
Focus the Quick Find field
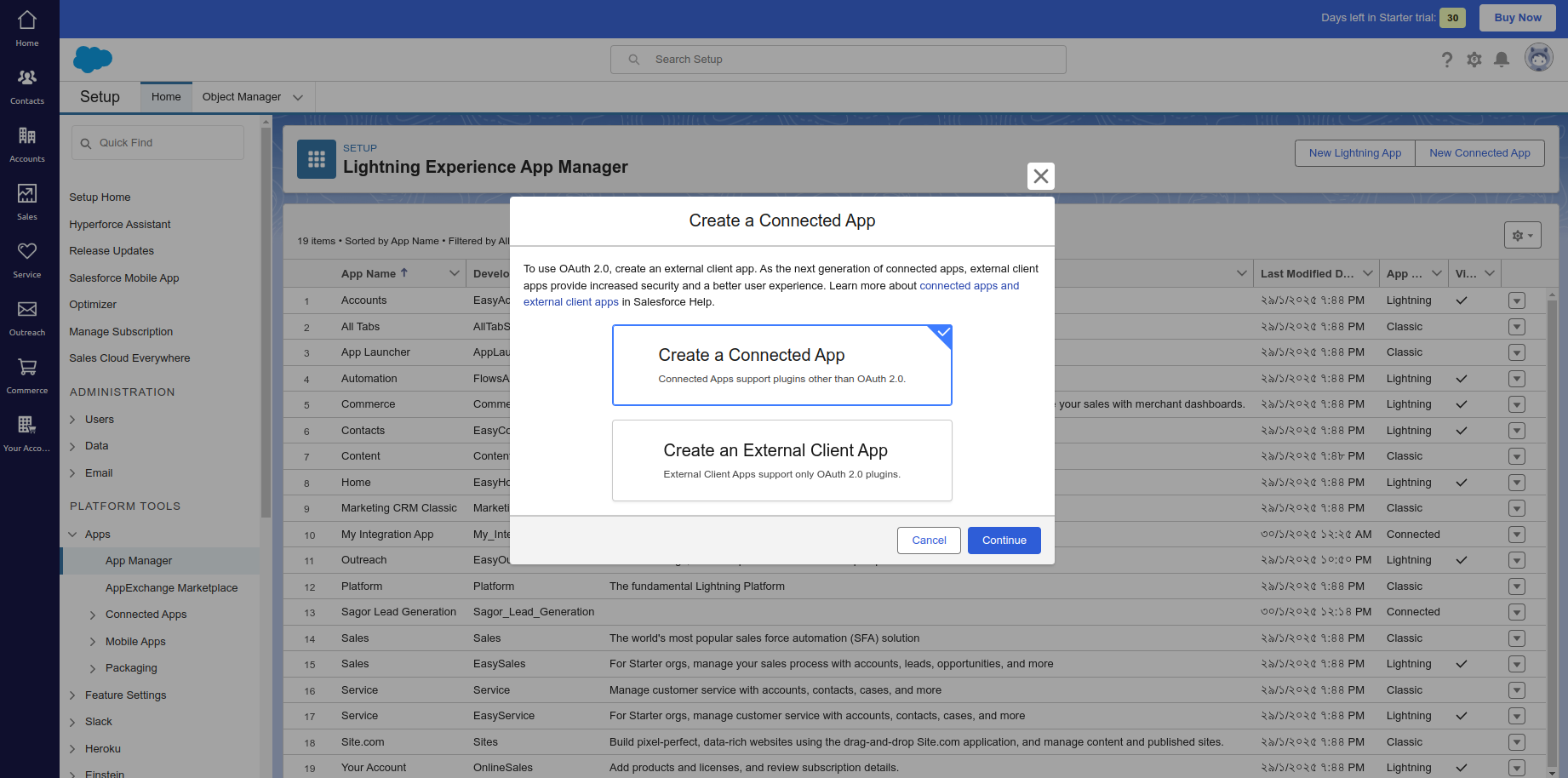point(158,143)
